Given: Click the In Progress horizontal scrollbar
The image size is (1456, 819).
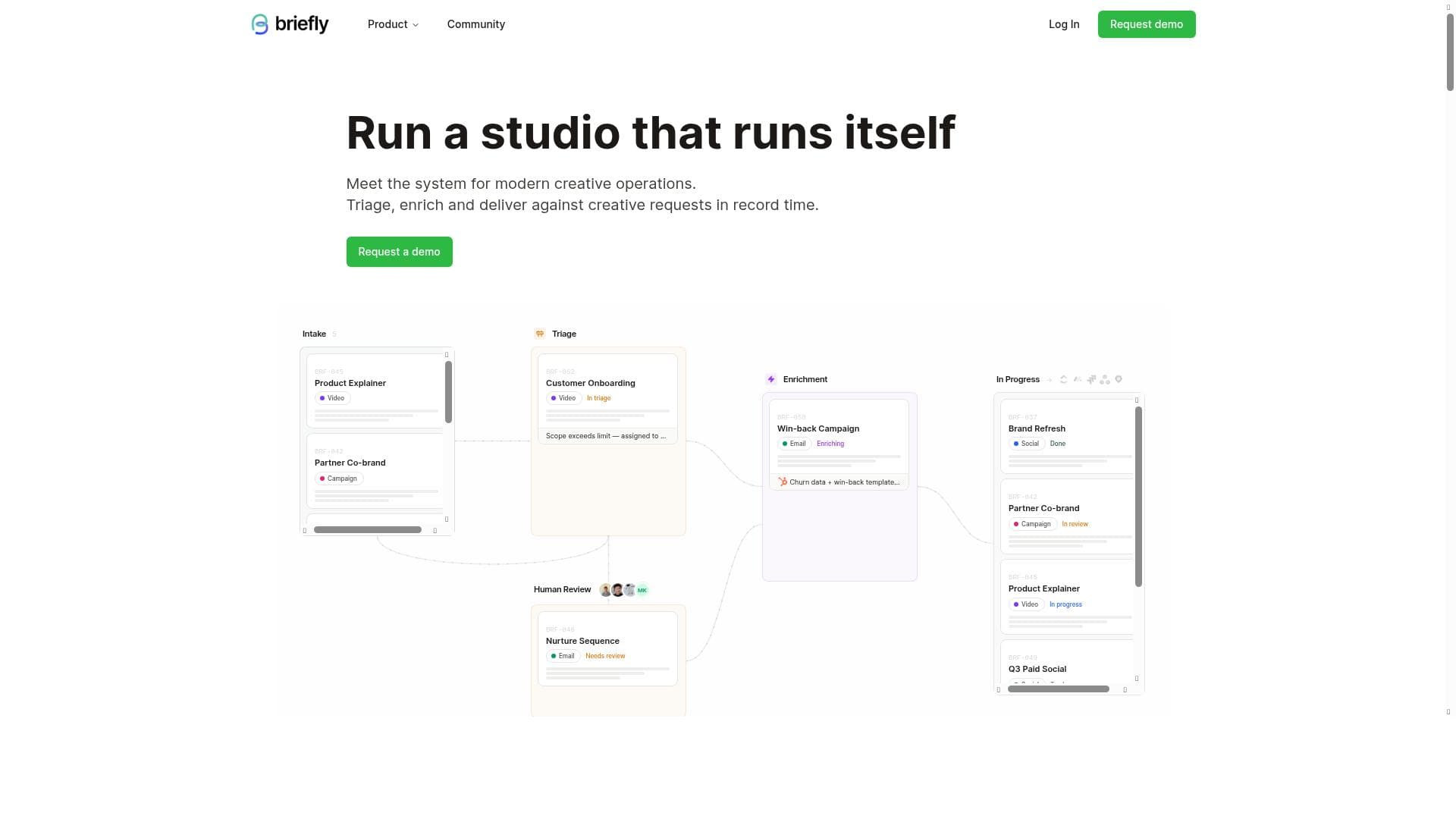Looking at the screenshot, I should coord(1059,689).
